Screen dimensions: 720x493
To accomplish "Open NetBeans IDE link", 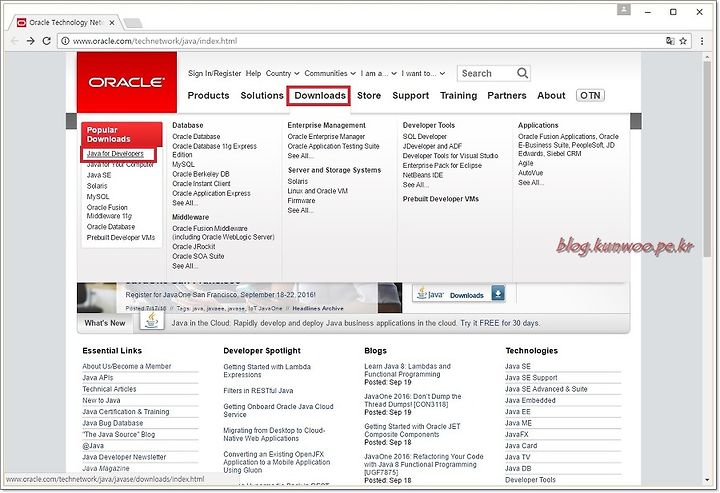I will click(x=422, y=175).
